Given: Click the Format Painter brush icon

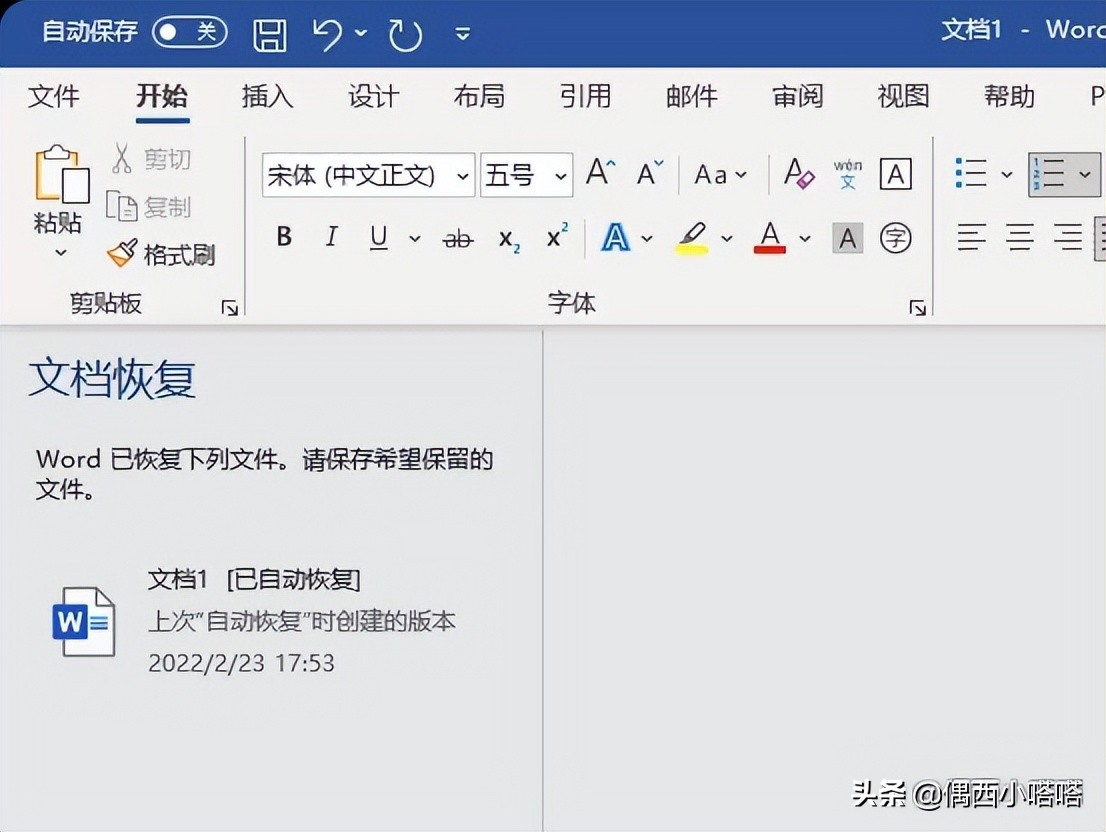Looking at the screenshot, I should 122,254.
